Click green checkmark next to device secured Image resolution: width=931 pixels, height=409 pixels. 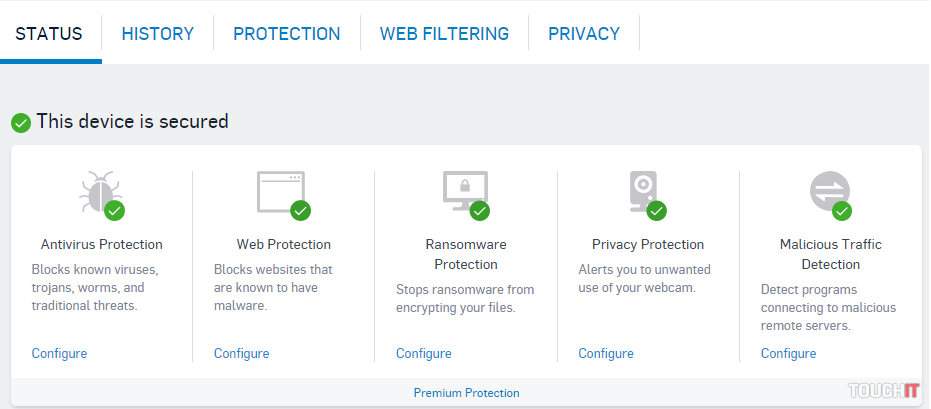(20, 123)
